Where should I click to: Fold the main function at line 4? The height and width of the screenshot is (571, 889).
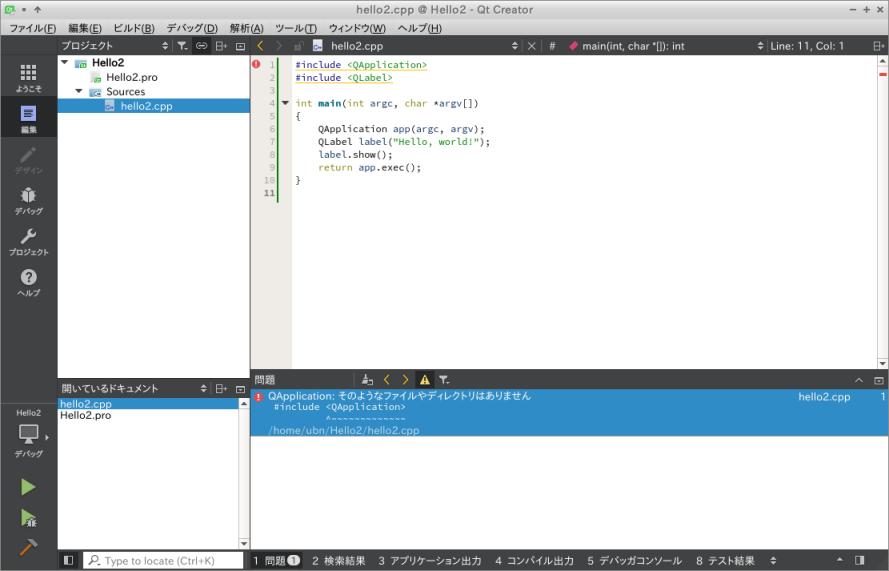[x=285, y=103]
